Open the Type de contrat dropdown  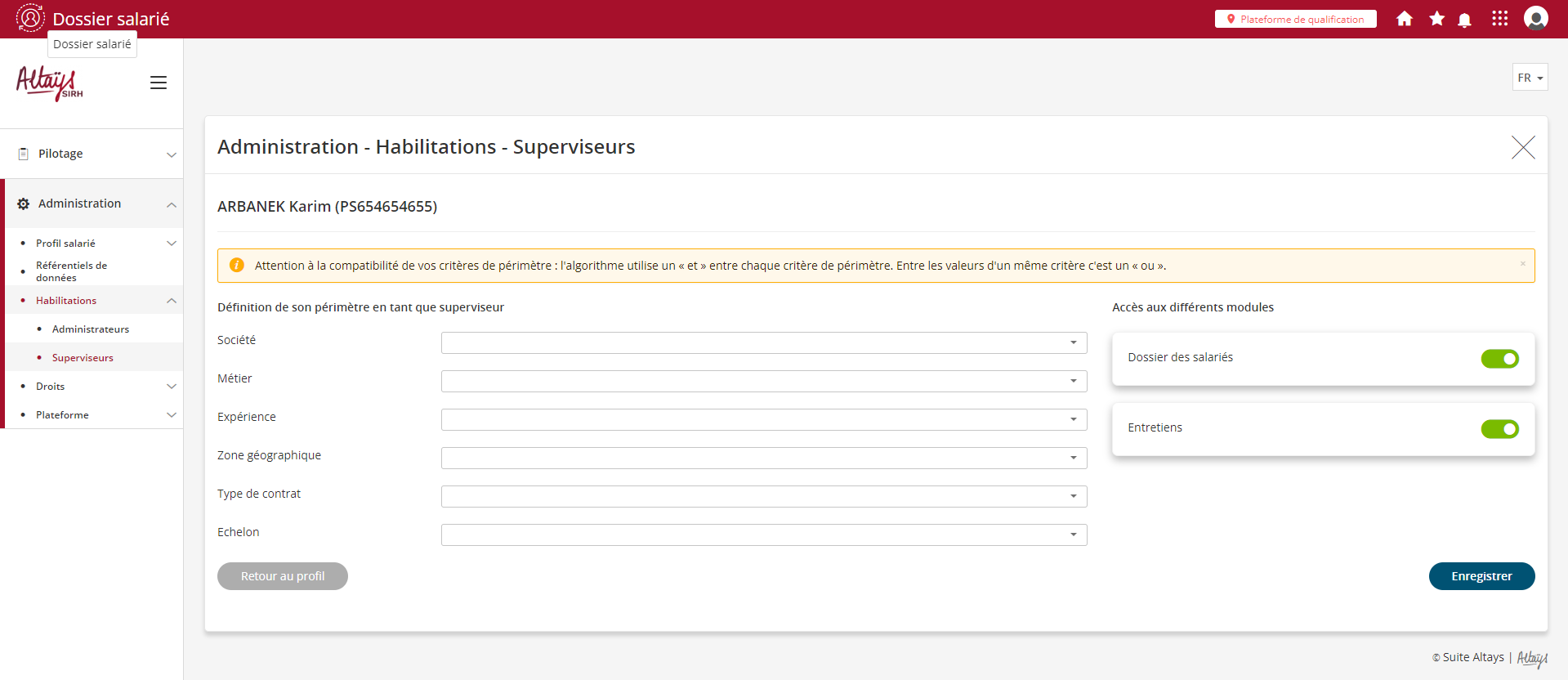(x=763, y=496)
